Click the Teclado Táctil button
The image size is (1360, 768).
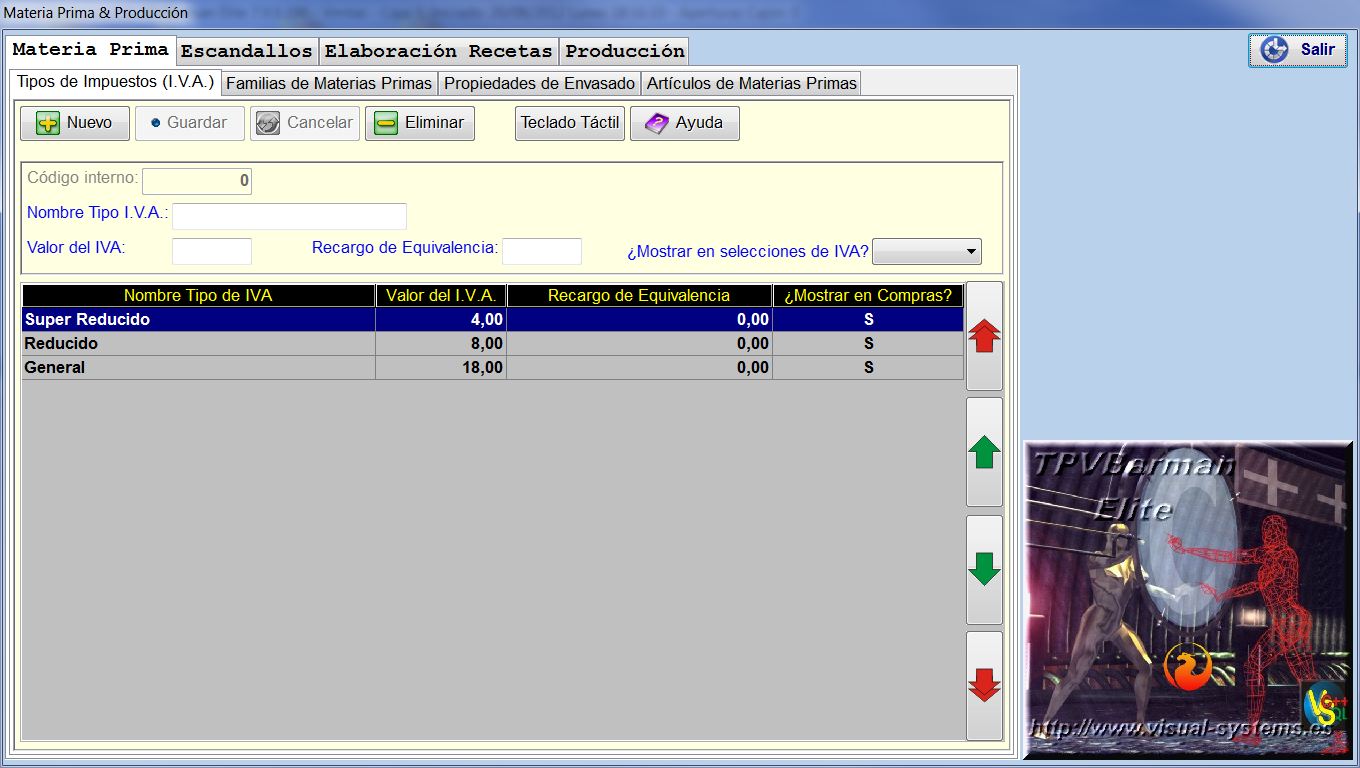click(570, 123)
